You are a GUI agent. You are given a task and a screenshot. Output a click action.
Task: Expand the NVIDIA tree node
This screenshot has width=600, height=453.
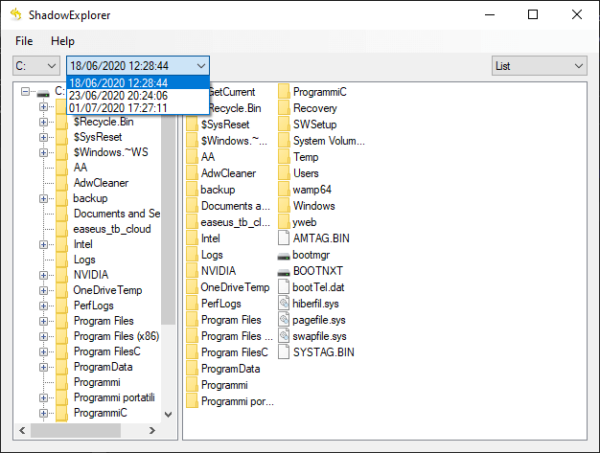click(x=43, y=275)
